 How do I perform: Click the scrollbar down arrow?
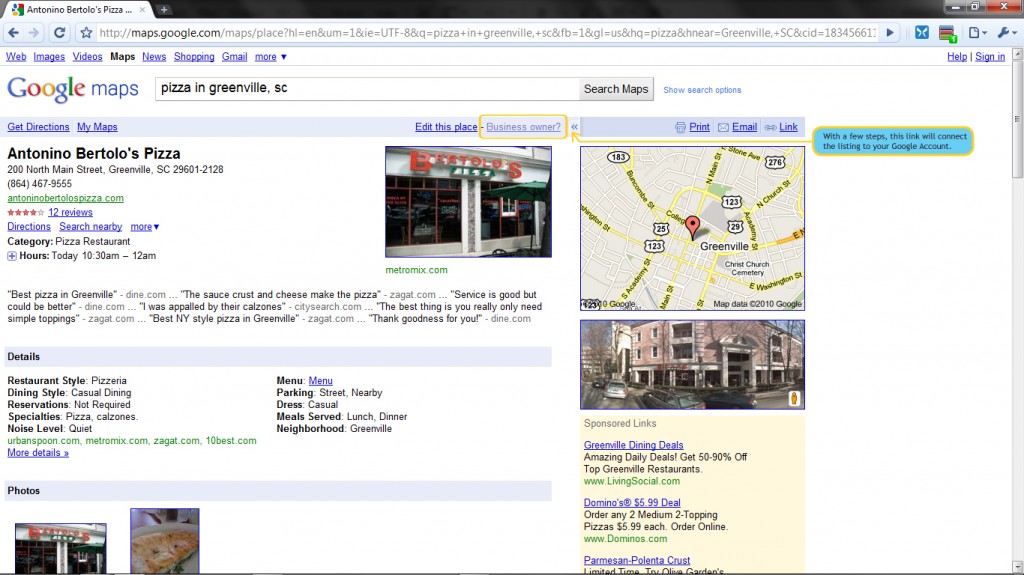pos(1017,567)
